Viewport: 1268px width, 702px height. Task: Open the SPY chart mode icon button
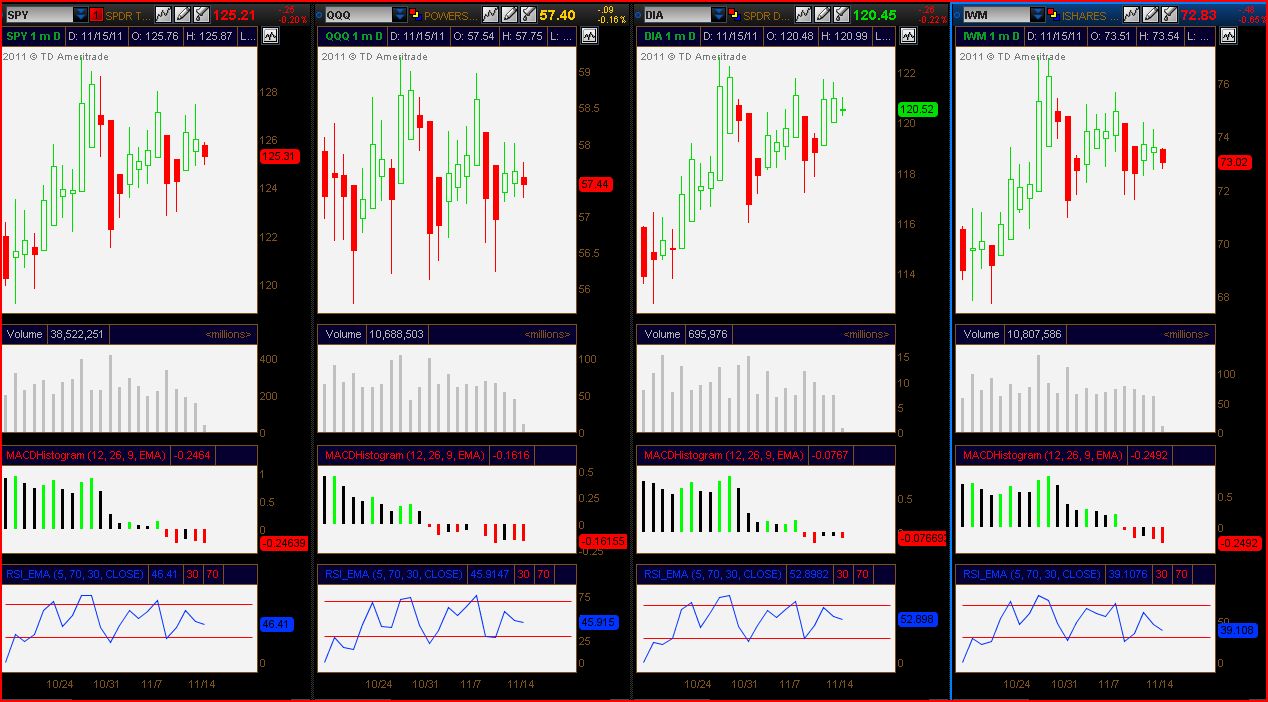point(271,35)
